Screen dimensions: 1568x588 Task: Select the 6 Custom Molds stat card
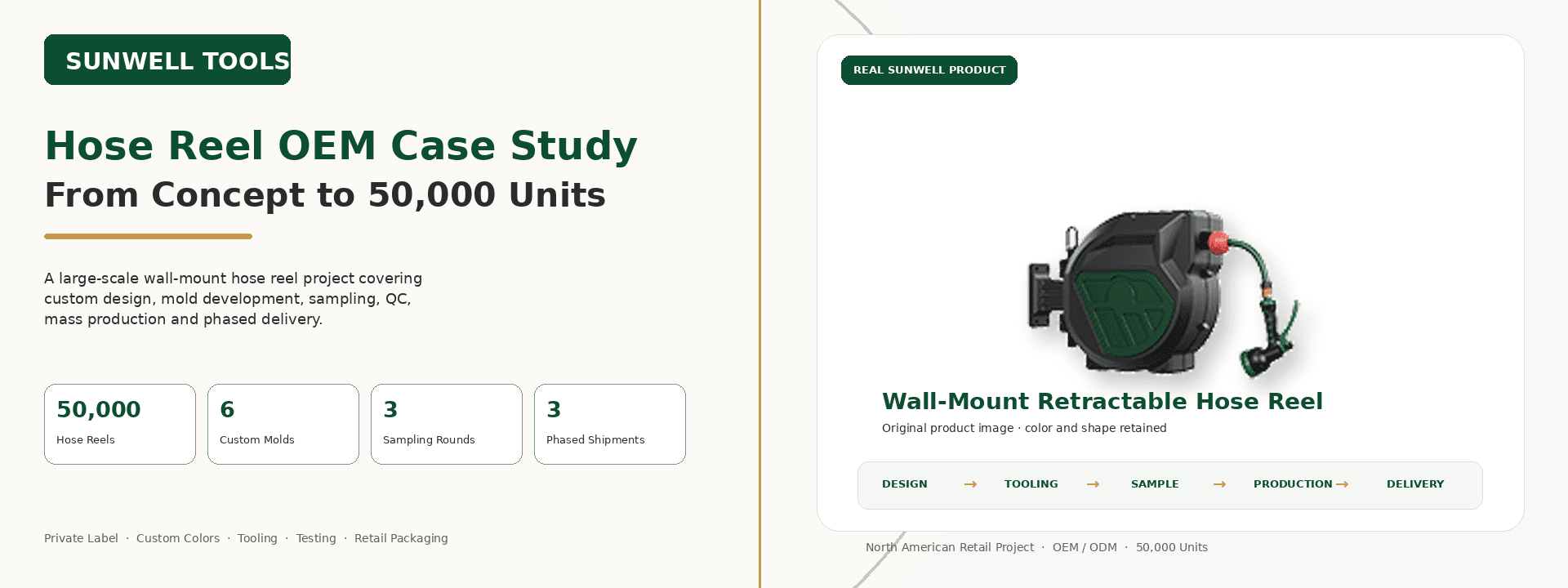click(x=283, y=424)
